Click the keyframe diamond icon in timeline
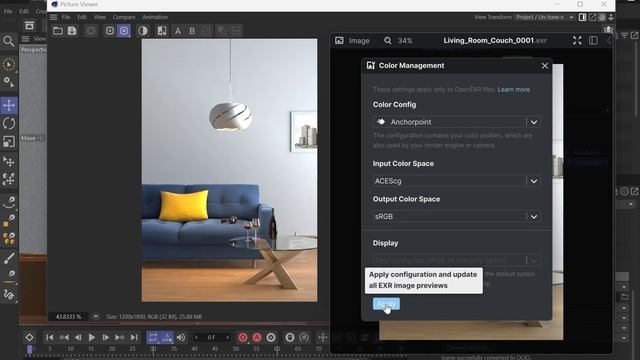Viewport: 640px width, 360px height. point(29,337)
